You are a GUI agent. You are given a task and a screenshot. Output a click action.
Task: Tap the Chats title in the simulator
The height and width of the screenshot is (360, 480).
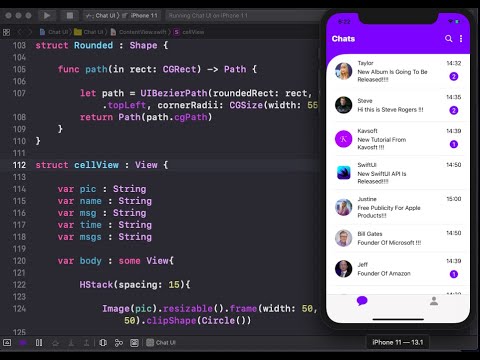pyautogui.click(x=343, y=39)
